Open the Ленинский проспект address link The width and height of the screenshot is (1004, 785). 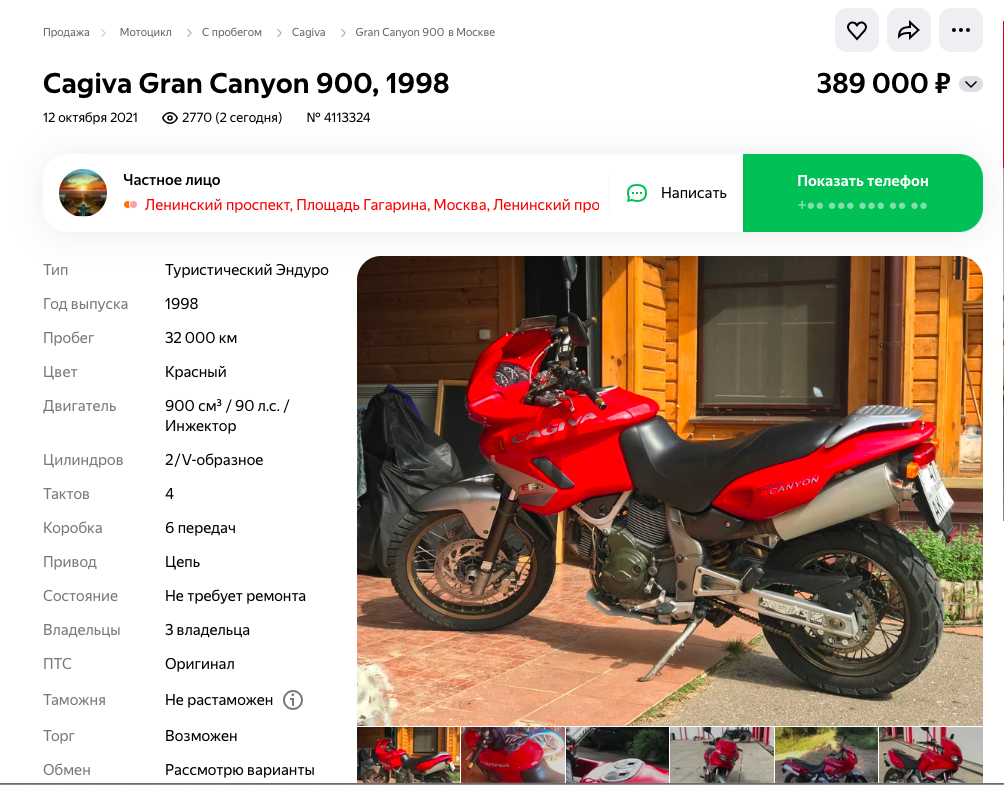tap(372, 205)
